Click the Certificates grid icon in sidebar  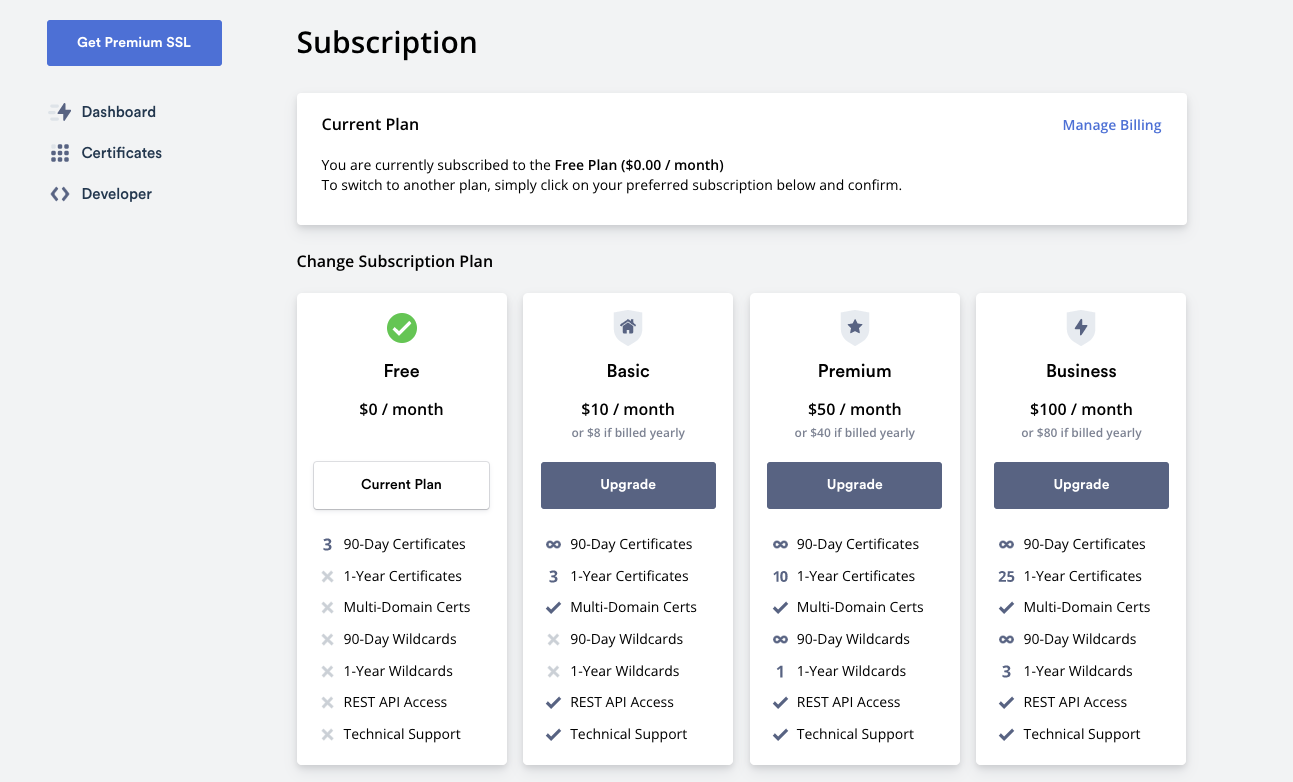coord(60,153)
